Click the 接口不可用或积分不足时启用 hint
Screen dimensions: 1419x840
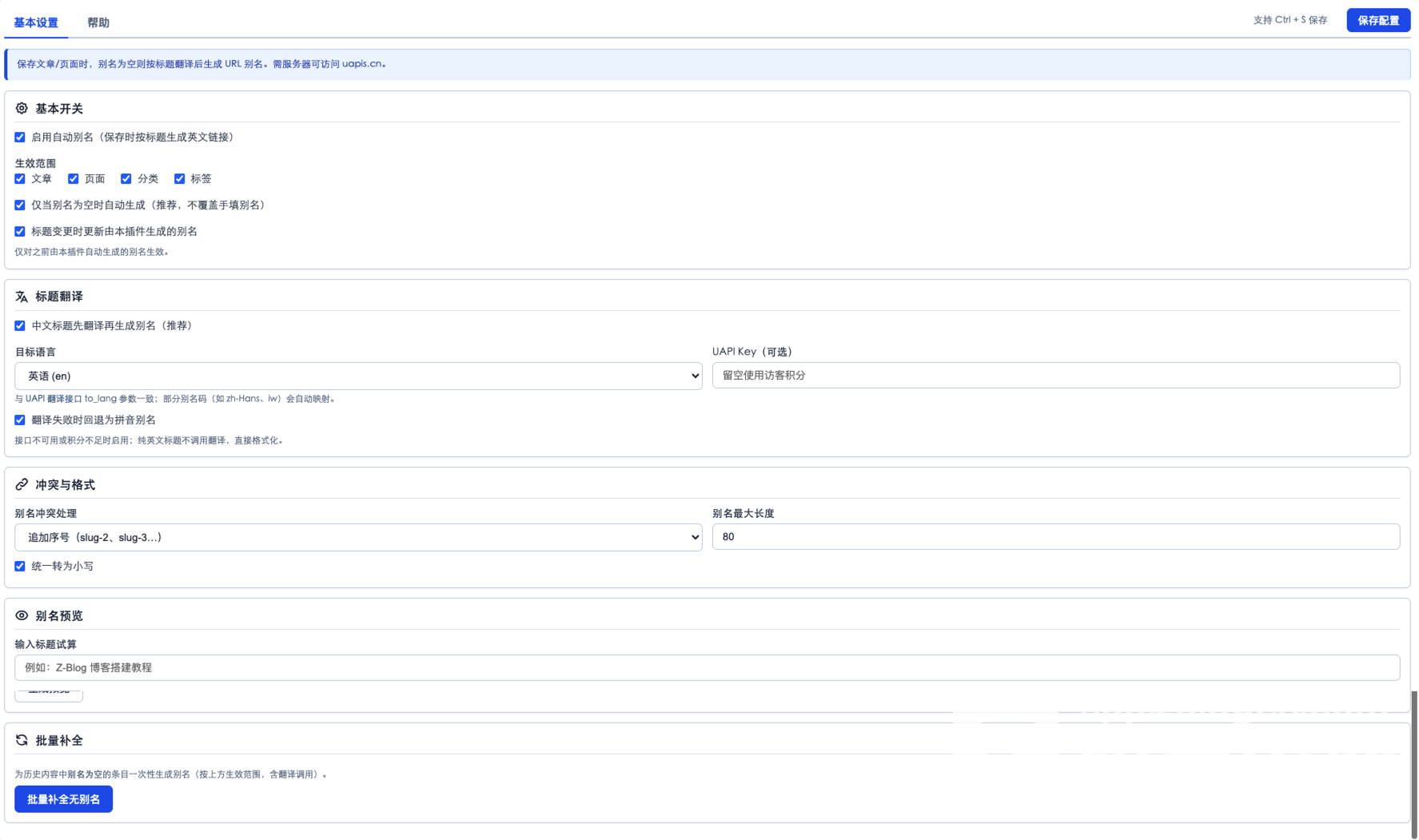pyautogui.click(x=149, y=440)
